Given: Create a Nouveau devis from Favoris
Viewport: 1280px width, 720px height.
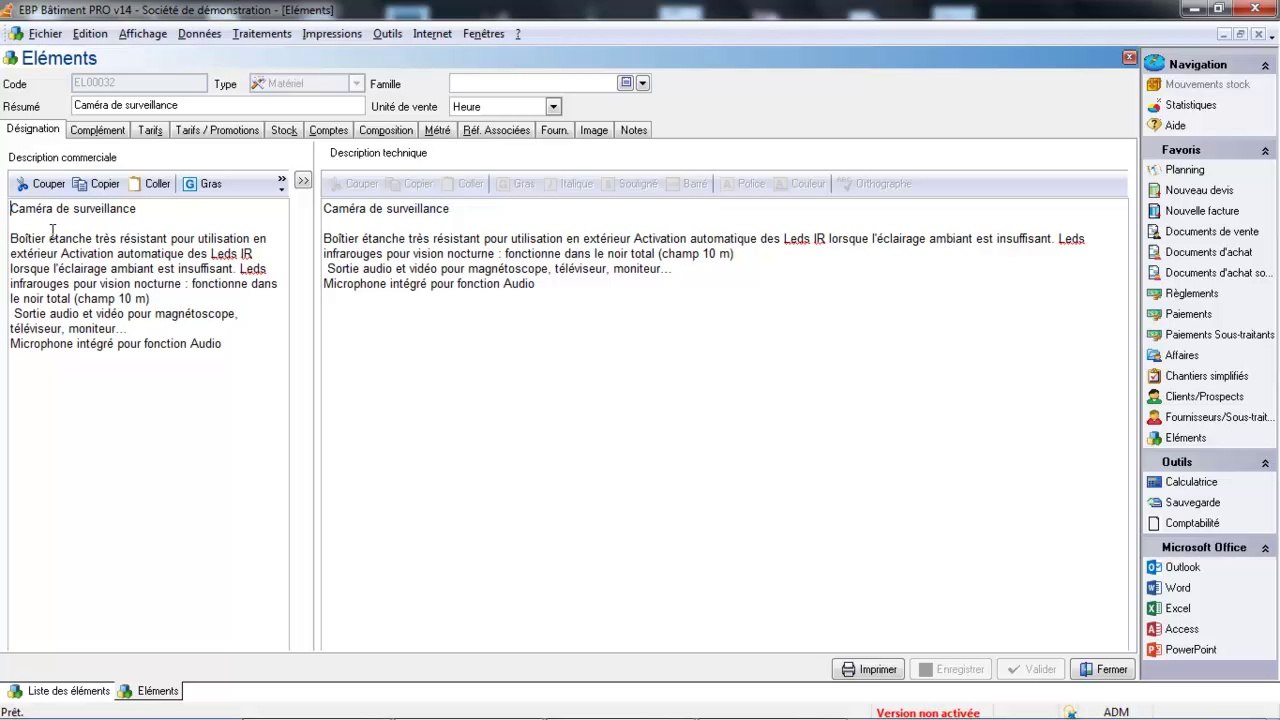Looking at the screenshot, I should pos(1190,191).
